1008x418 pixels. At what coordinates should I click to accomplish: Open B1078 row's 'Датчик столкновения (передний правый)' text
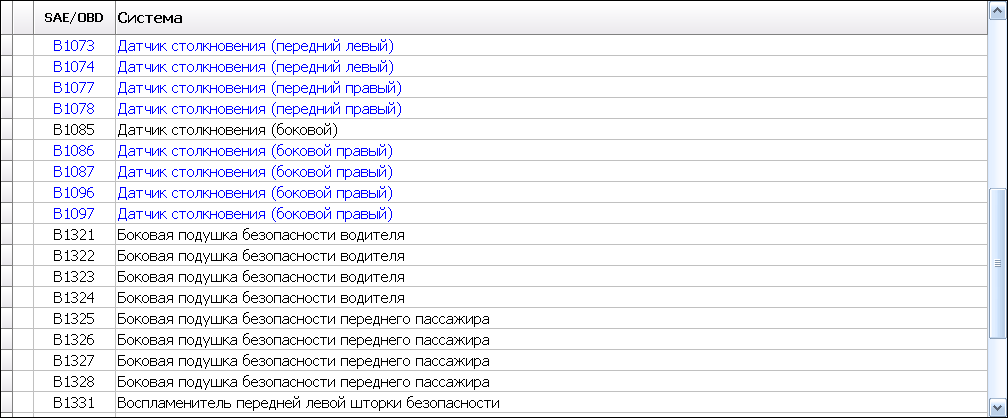pos(260,109)
